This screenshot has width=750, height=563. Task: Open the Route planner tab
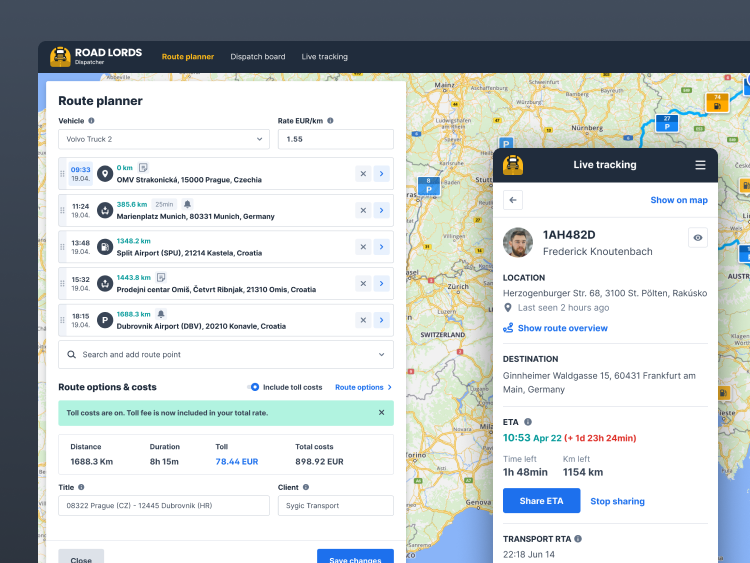click(188, 56)
